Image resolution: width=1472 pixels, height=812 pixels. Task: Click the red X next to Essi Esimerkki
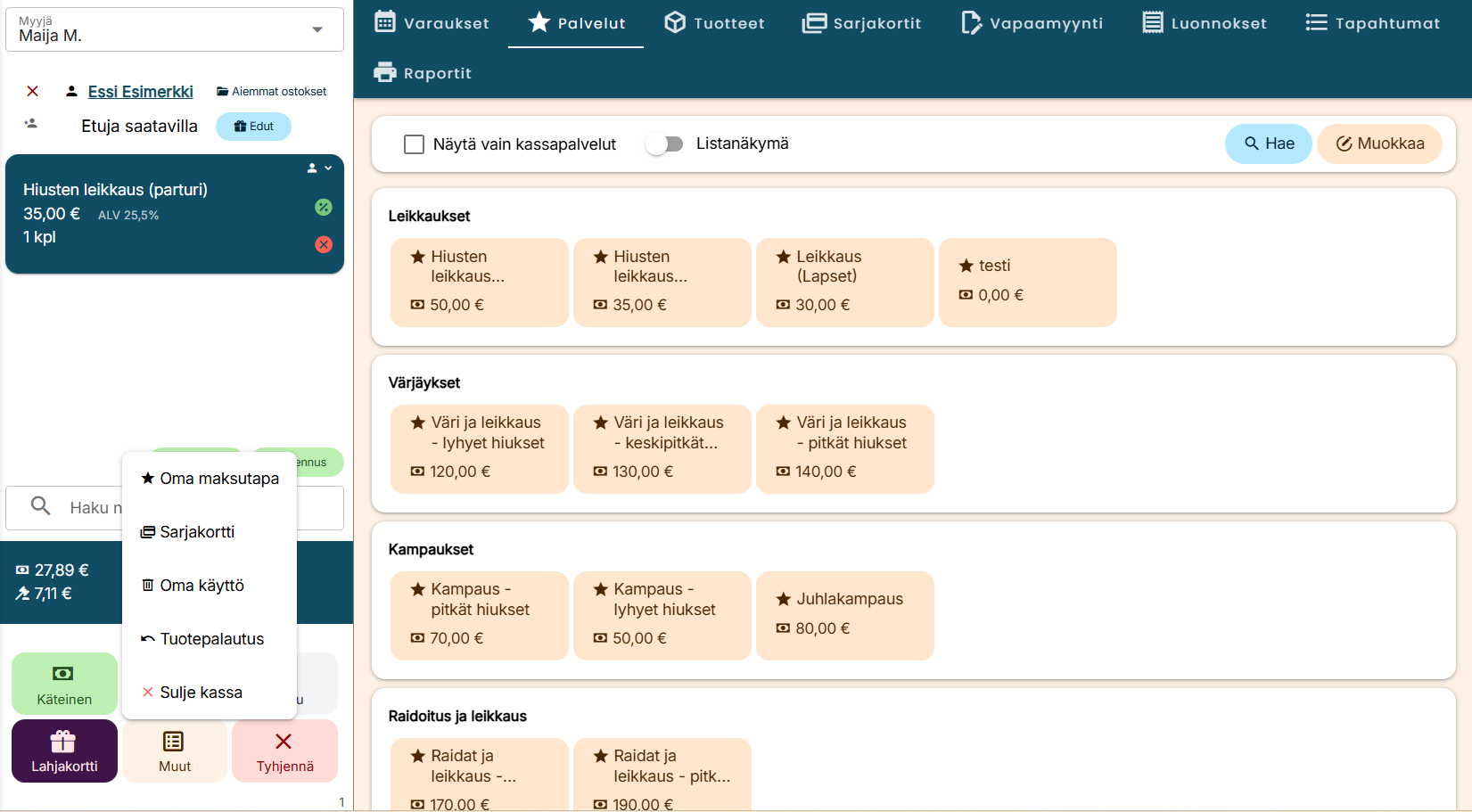(x=33, y=91)
